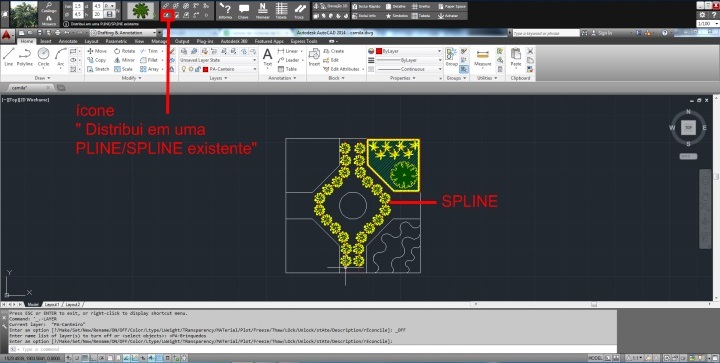720x363 pixels.
Task: Click the plant thumbnail preview
Action: (x=141, y=10)
